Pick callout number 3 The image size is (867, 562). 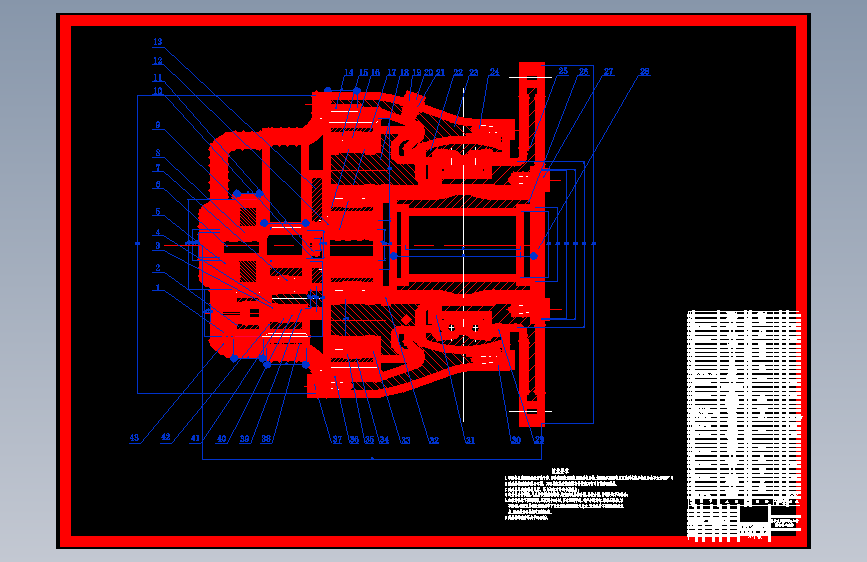158,246
